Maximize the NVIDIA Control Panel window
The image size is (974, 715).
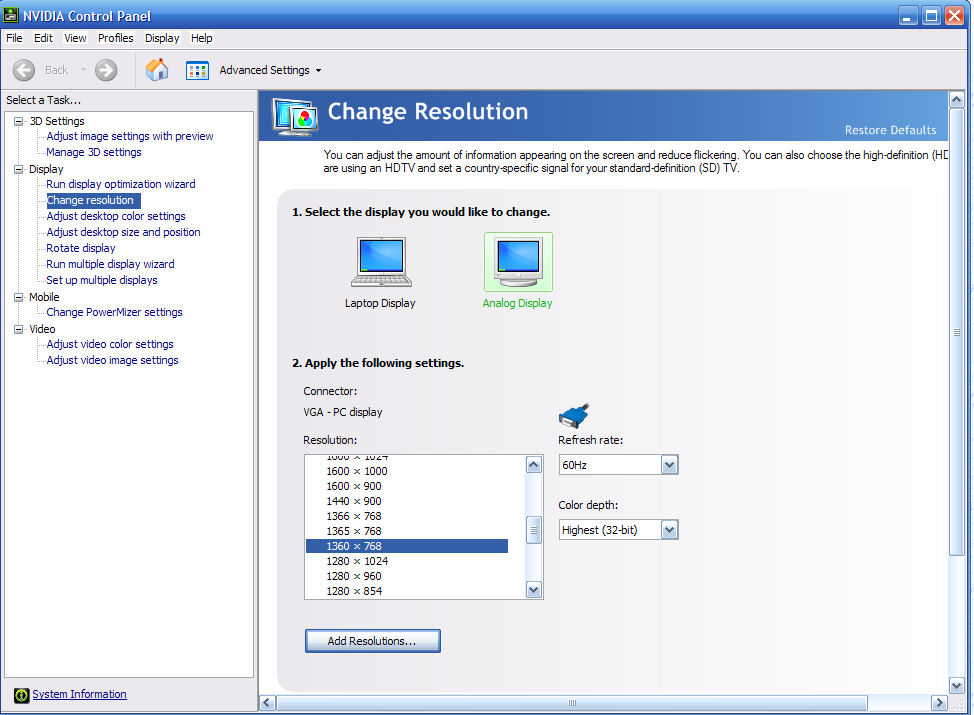click(x=931, y=16)
